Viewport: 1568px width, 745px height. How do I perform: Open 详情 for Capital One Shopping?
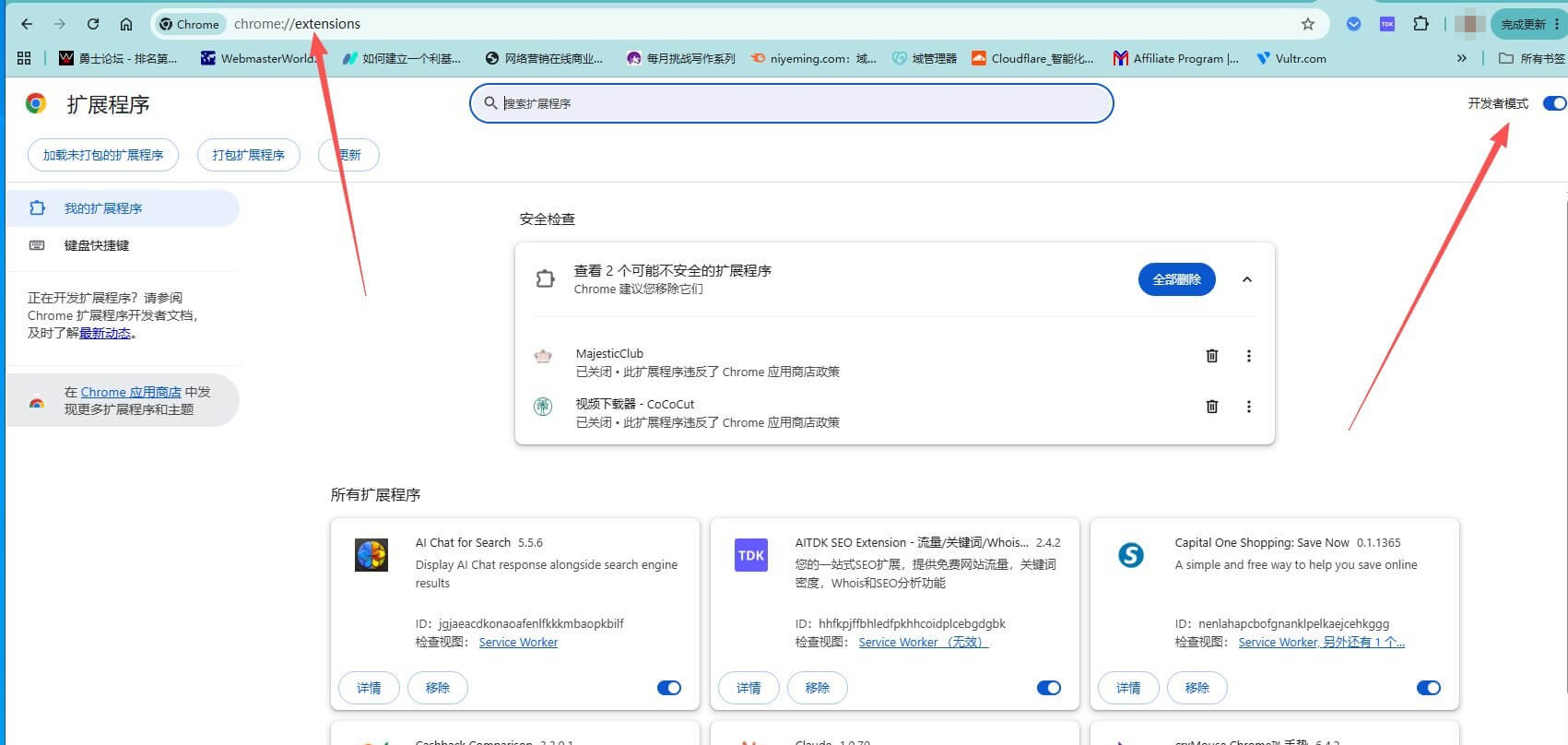coord(1128,688)
